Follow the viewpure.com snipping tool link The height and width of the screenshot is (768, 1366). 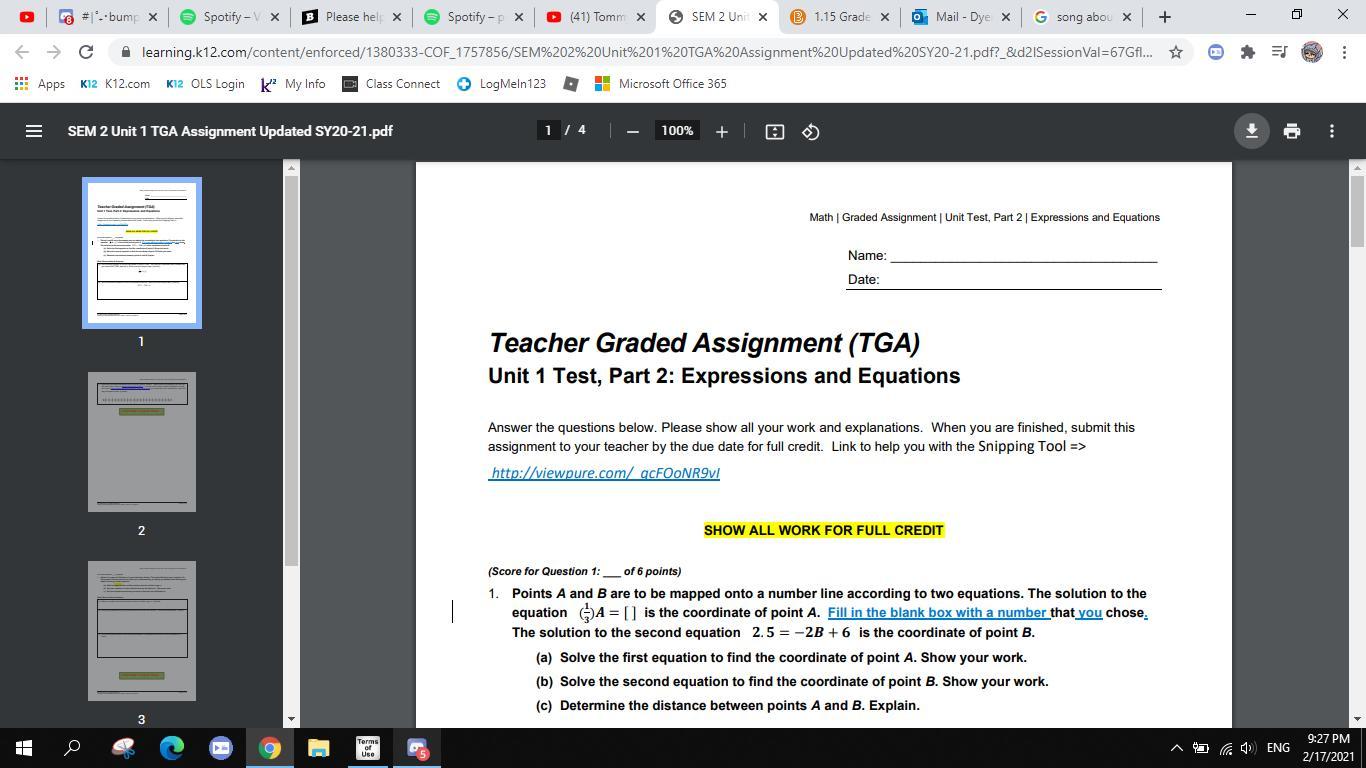[604, 473]
